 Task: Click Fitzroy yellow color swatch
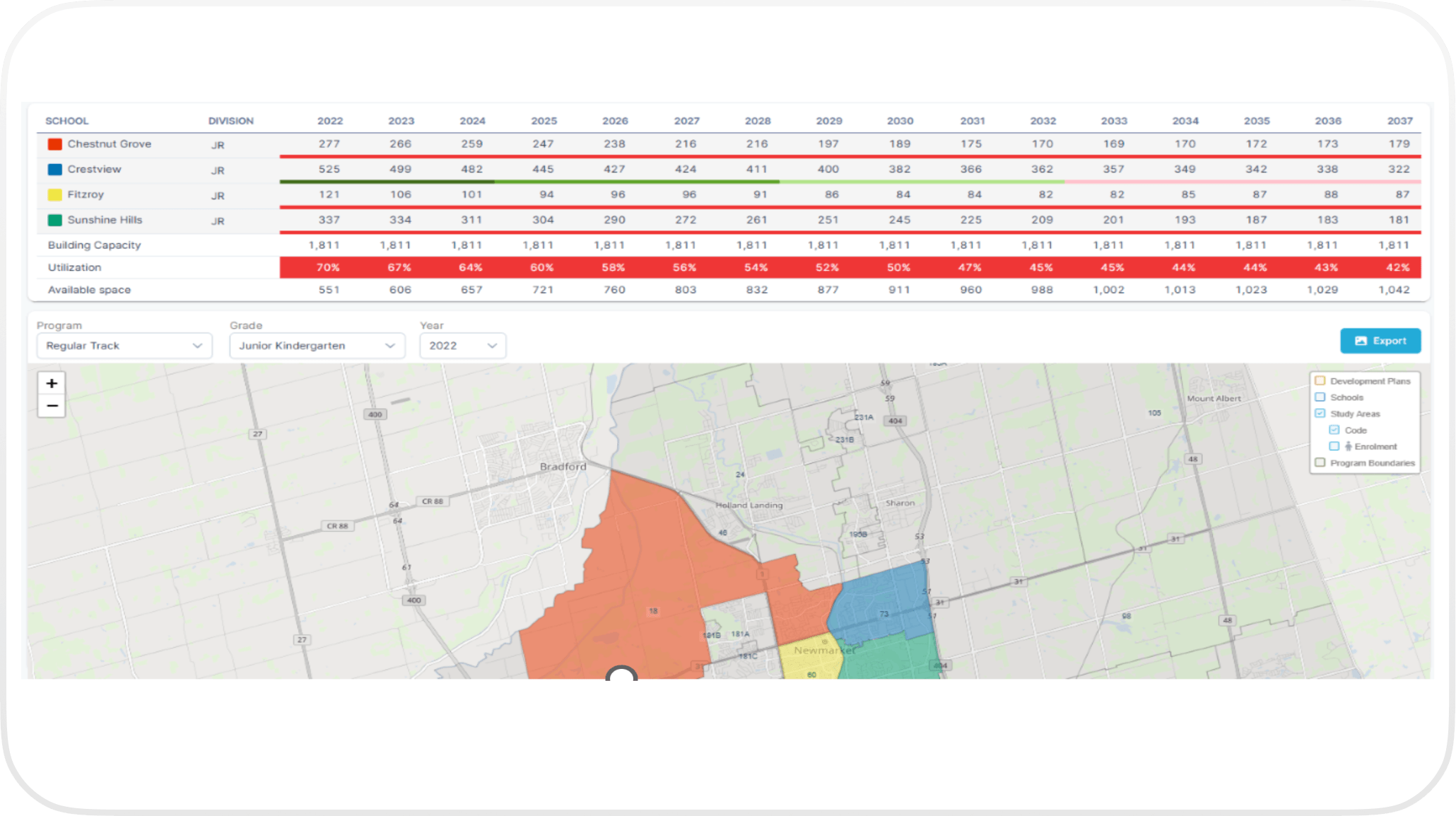(54, 194)
